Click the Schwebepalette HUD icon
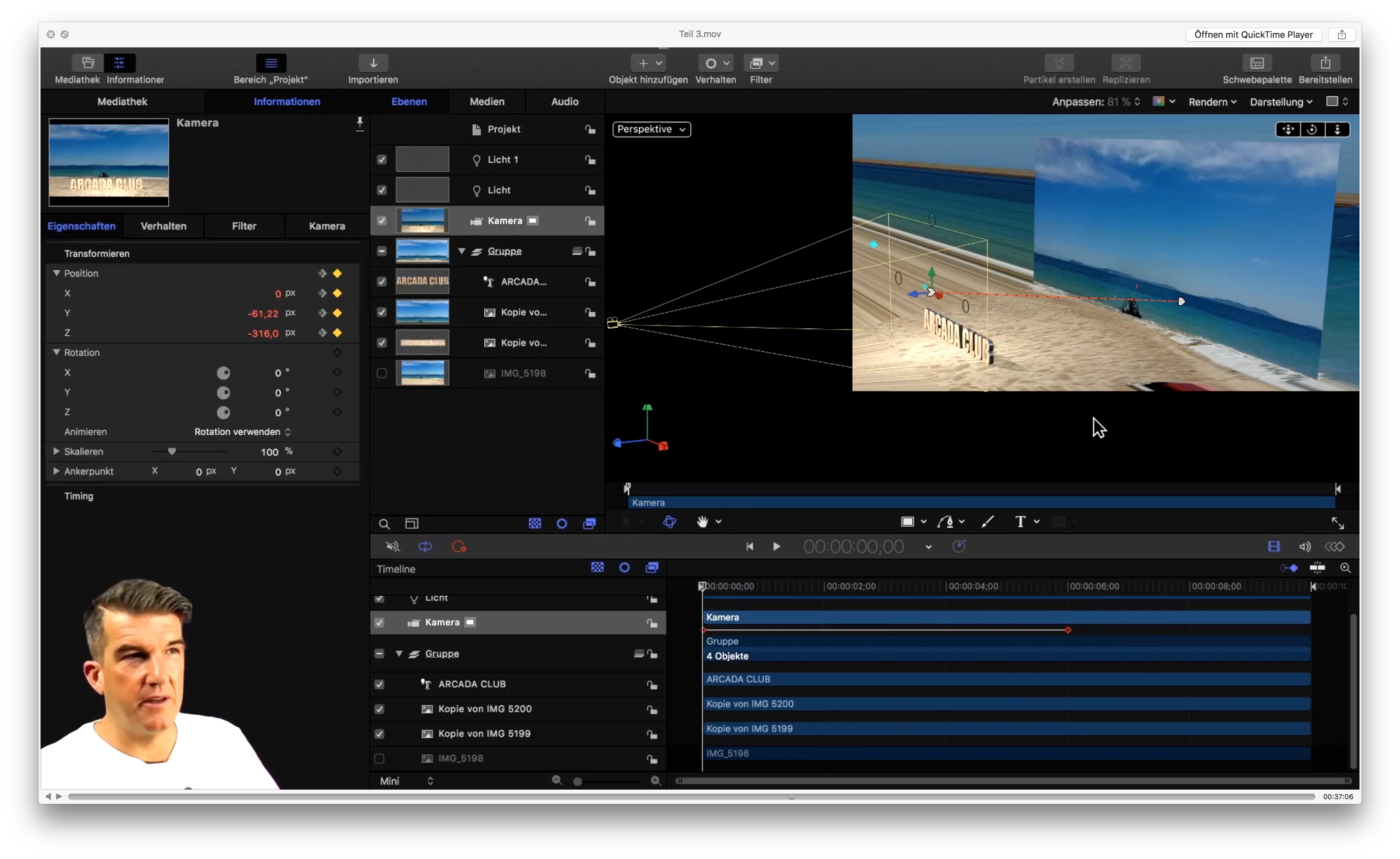The height and width of the screenshot is (859, 1400). tap(1257, 63)
